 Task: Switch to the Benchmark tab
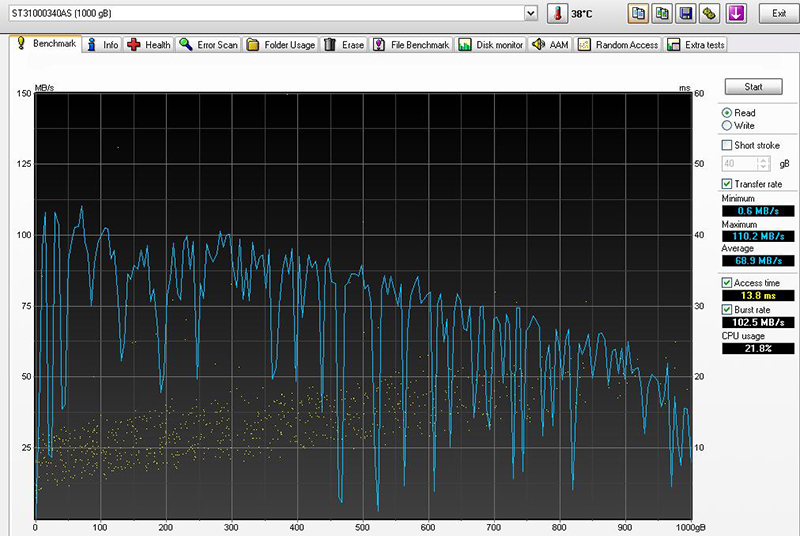[x=46, y=44]
